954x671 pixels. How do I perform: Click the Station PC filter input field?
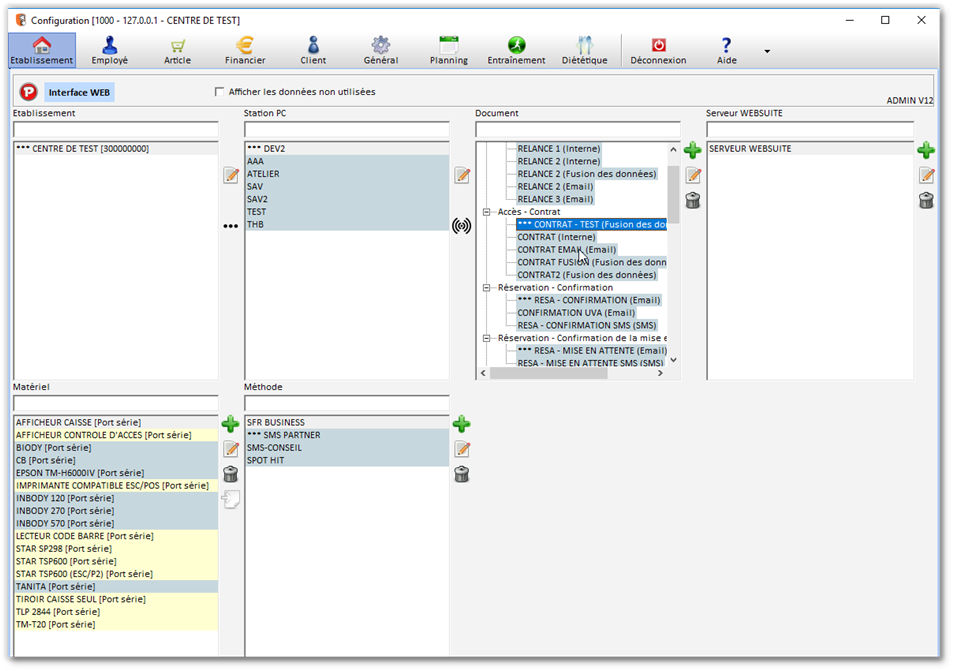point(347,130)
